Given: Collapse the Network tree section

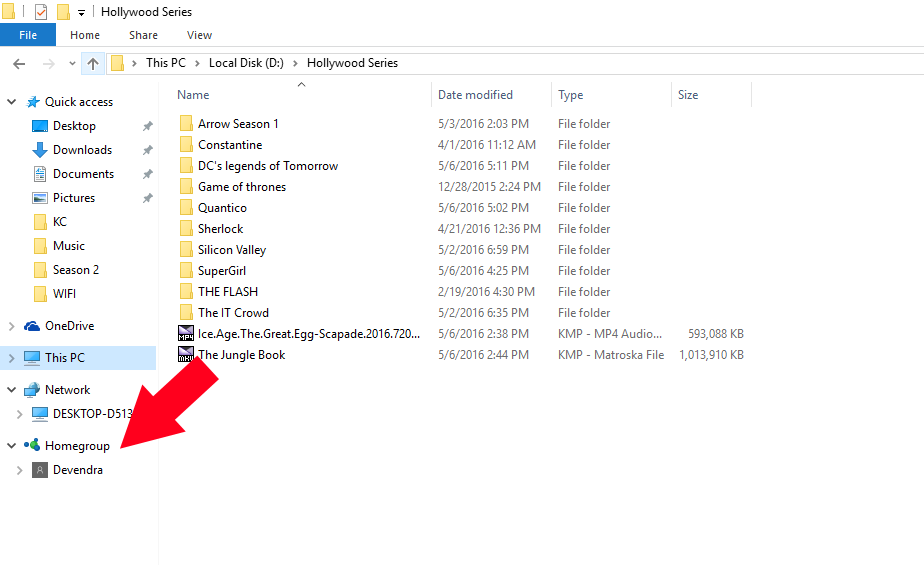Looking at the screenshot, I should coord(11,390).
